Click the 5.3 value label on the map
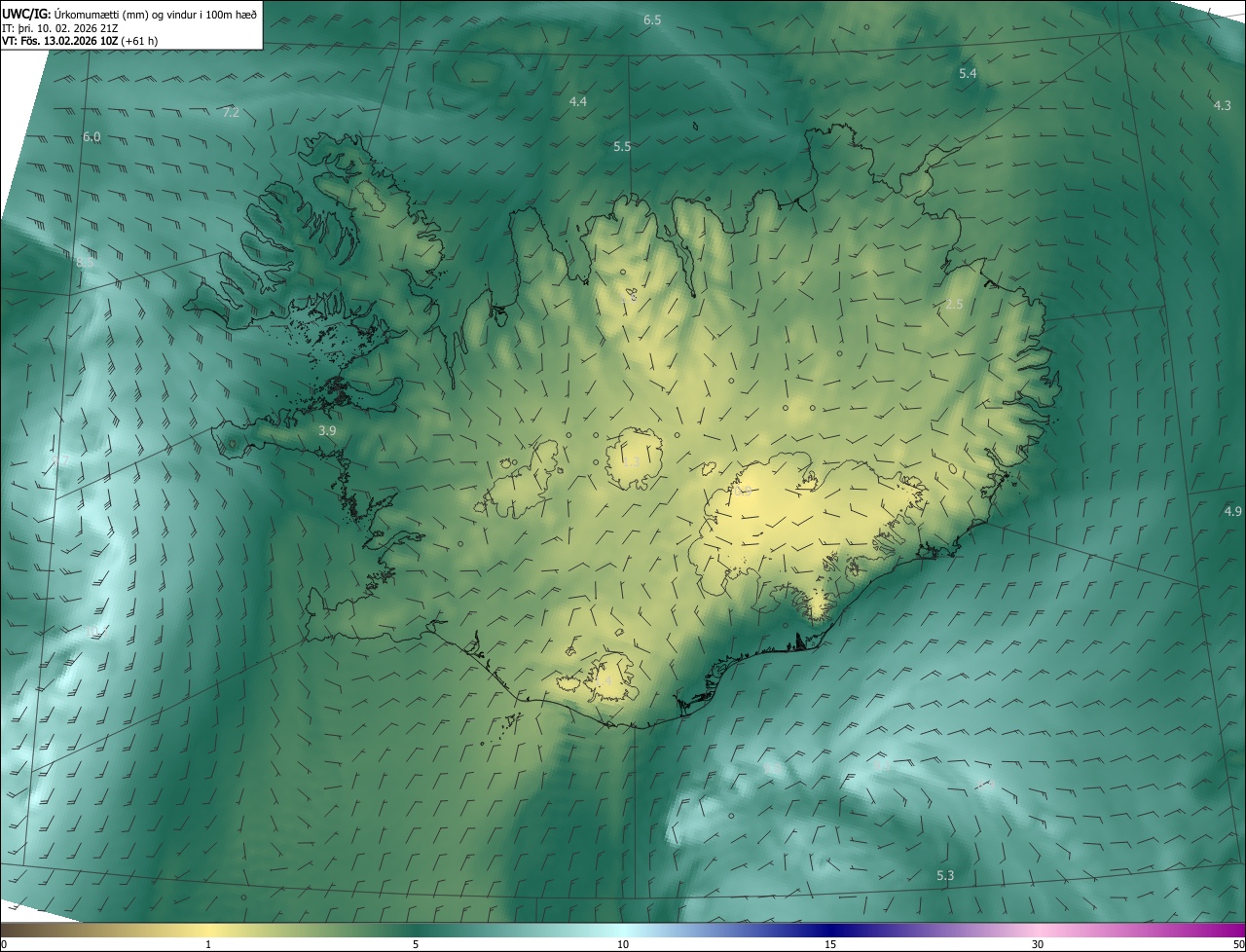1246x952 pixels. pos(945,876)
